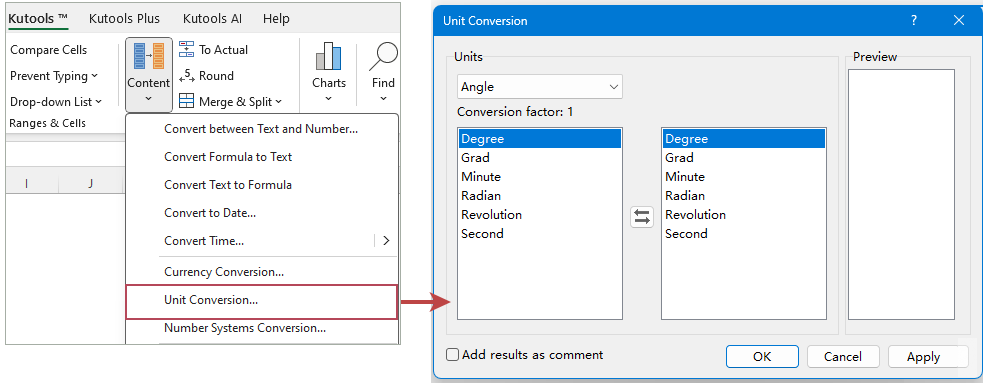Choose Convert to Date menu item
The height and width of the screenshot is (383, 990).
[261, 213]
